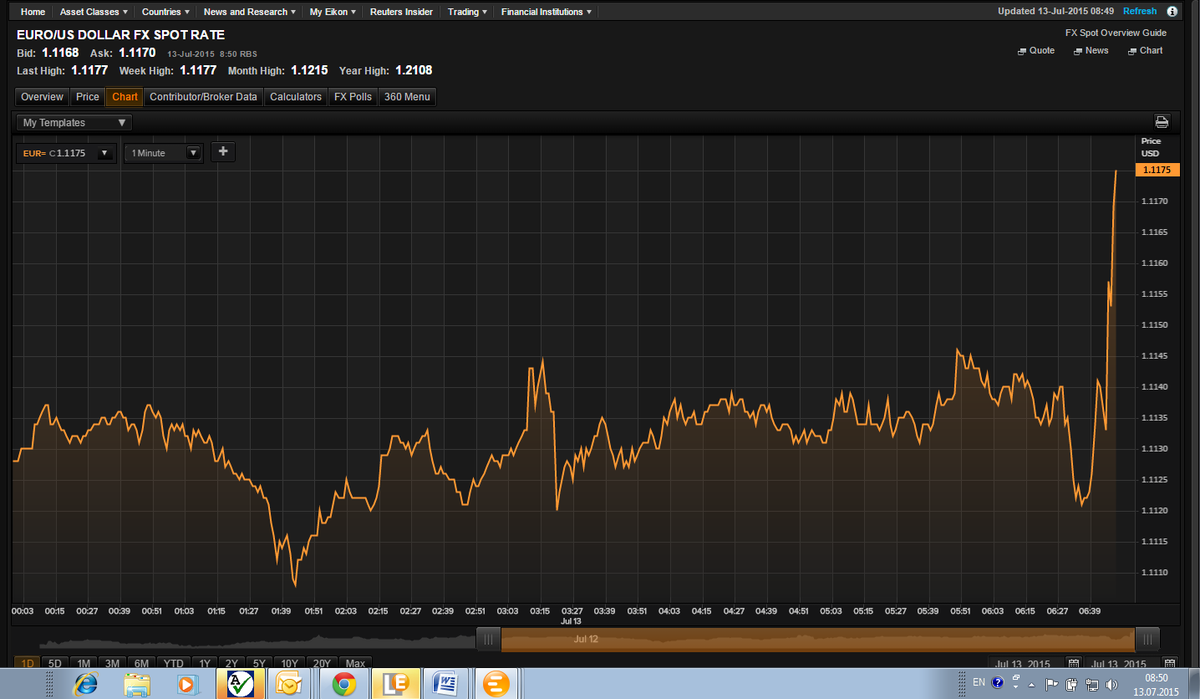Screen dimensions: 1200x699
Task: Expand the Trading menu
Action: [x=467, y=12]
